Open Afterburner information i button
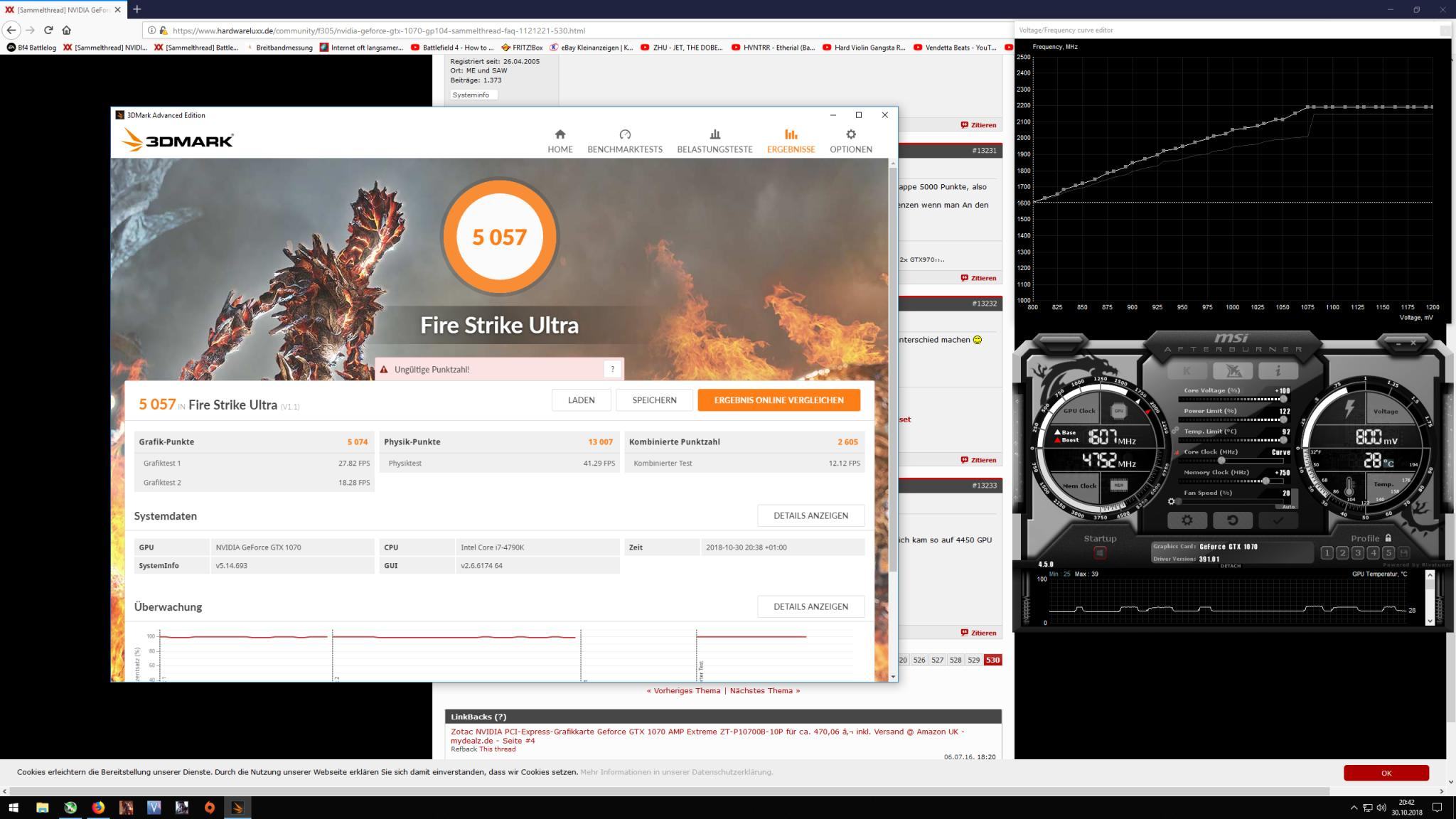Image resolution: width=1456 pixels, height=819 pixels. click(x=1278, y=370)
